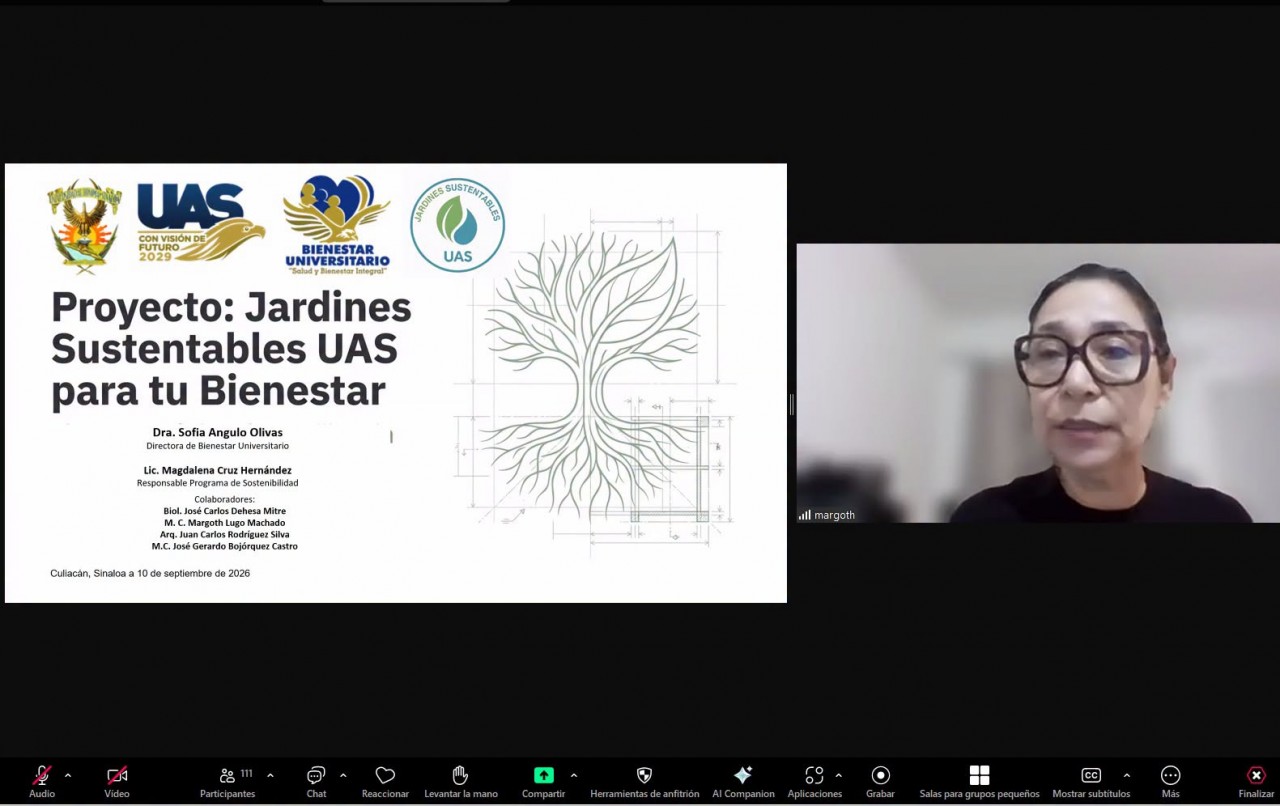This screenshot has width=1280, height=806.
Task: Click the shared presentation slide
Action: pyautogui.click(x=396, y=383)
